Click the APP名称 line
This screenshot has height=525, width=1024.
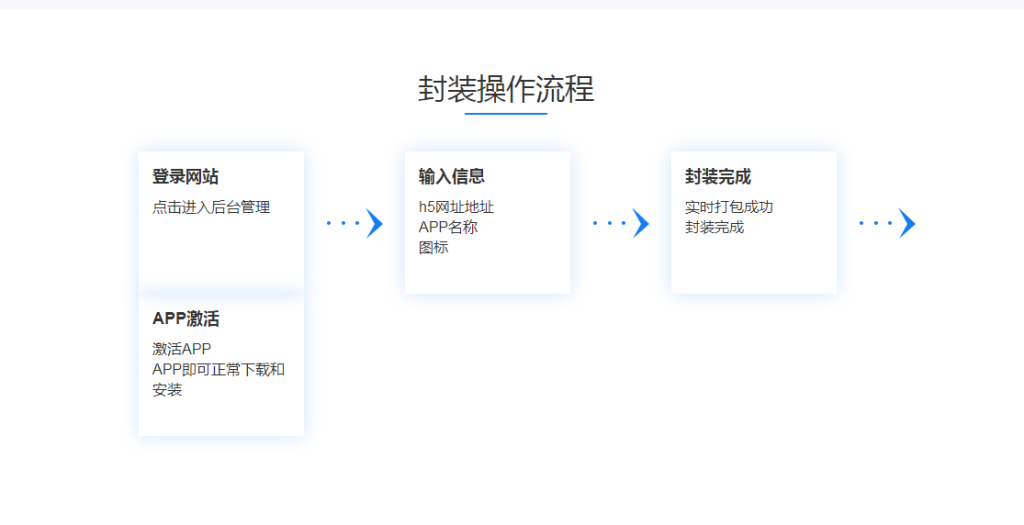[448, 227]
